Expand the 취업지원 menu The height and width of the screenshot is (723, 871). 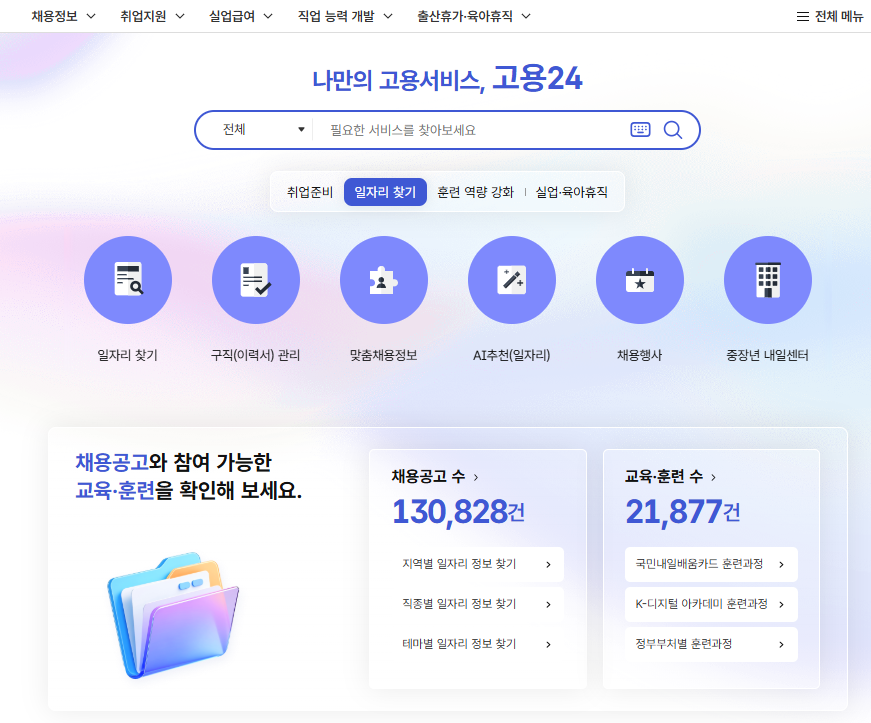point(152,16)
